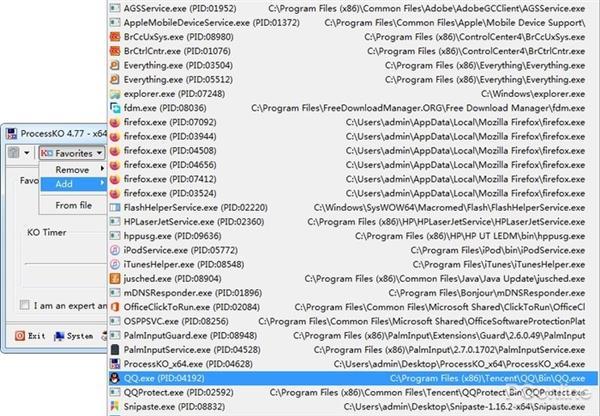Click the Exit button
Screen dimensions: 600x416
coord(30,336)
